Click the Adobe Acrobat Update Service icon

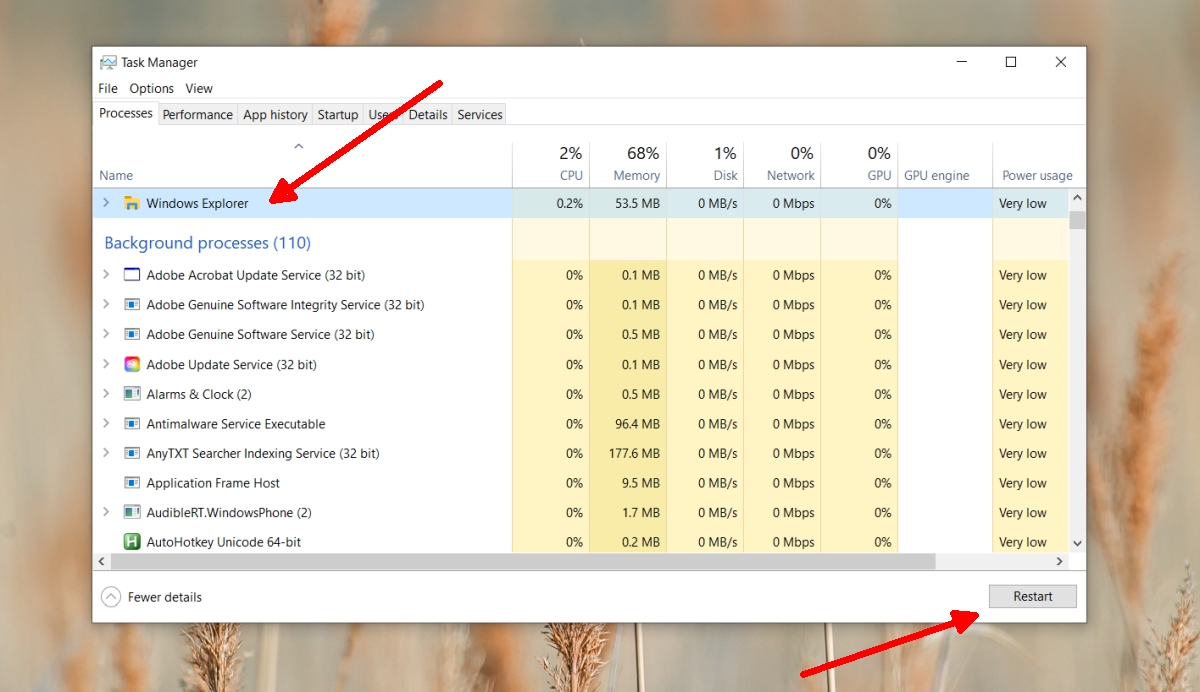tap(131, 275)
